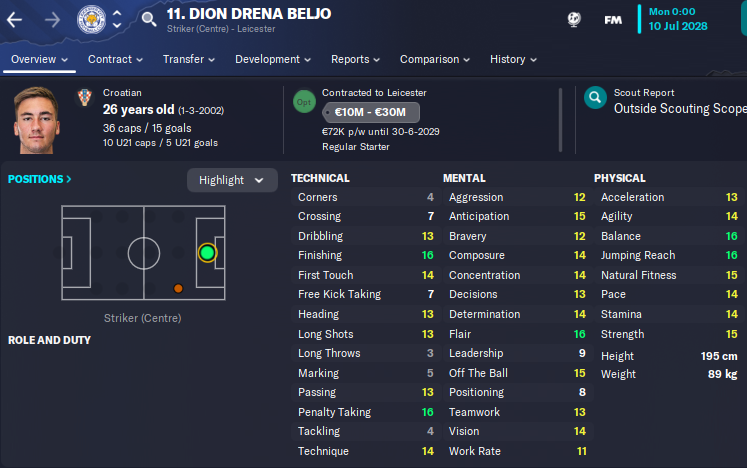The image size is (747, 468).
Task: Click the Croatian flag badge
Action: click(x=84, y=97)
